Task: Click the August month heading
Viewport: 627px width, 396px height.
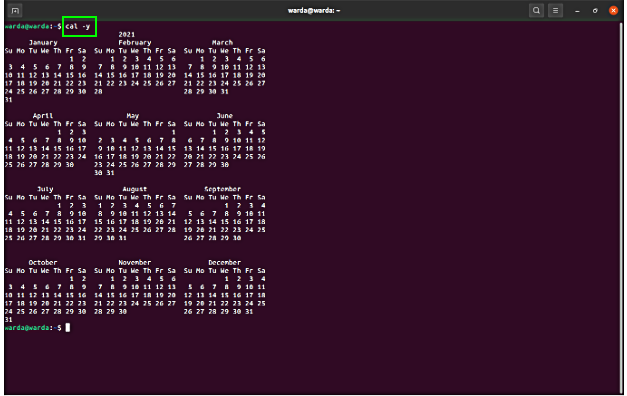Action: [x=135, y=189]
